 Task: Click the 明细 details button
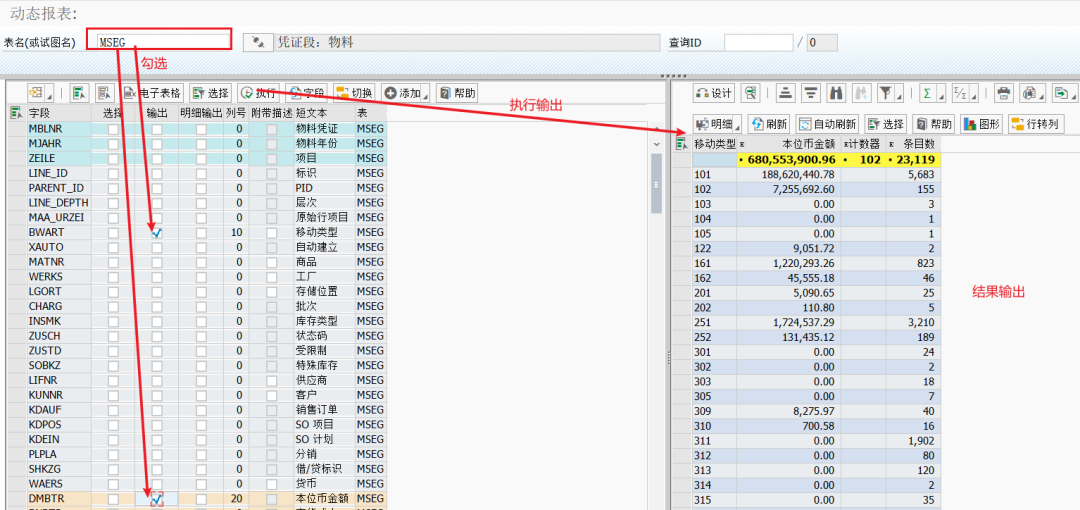[714, 124]
